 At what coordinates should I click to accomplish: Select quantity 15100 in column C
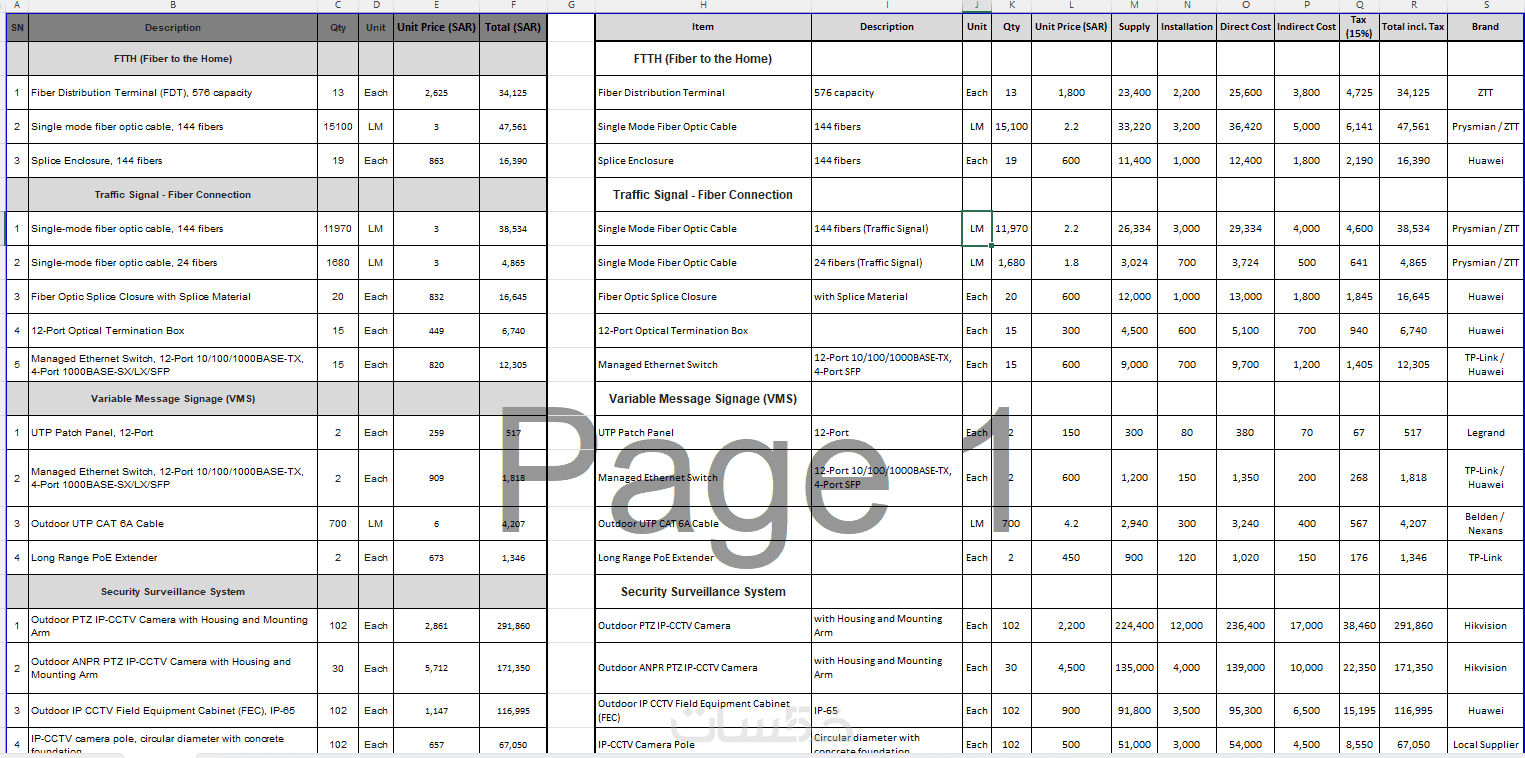pyautogui.click(x=338, y=127)
